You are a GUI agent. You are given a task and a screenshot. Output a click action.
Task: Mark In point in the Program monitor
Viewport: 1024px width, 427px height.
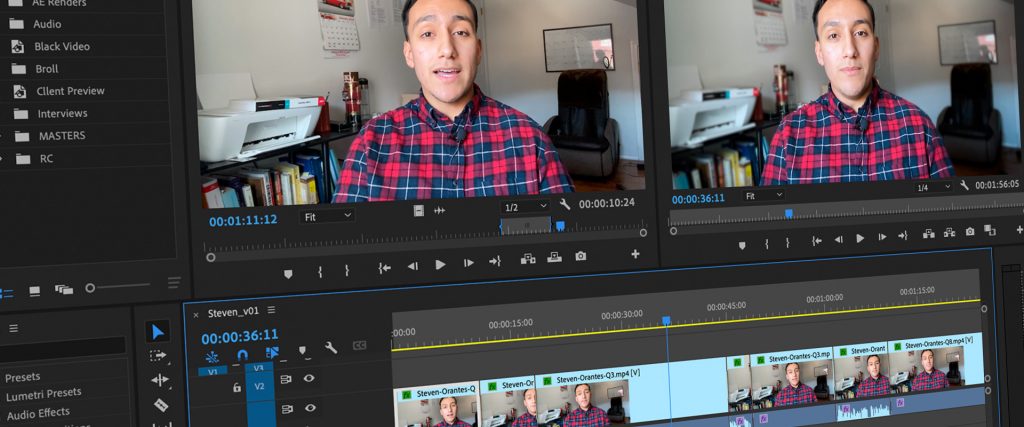(767, 244)
